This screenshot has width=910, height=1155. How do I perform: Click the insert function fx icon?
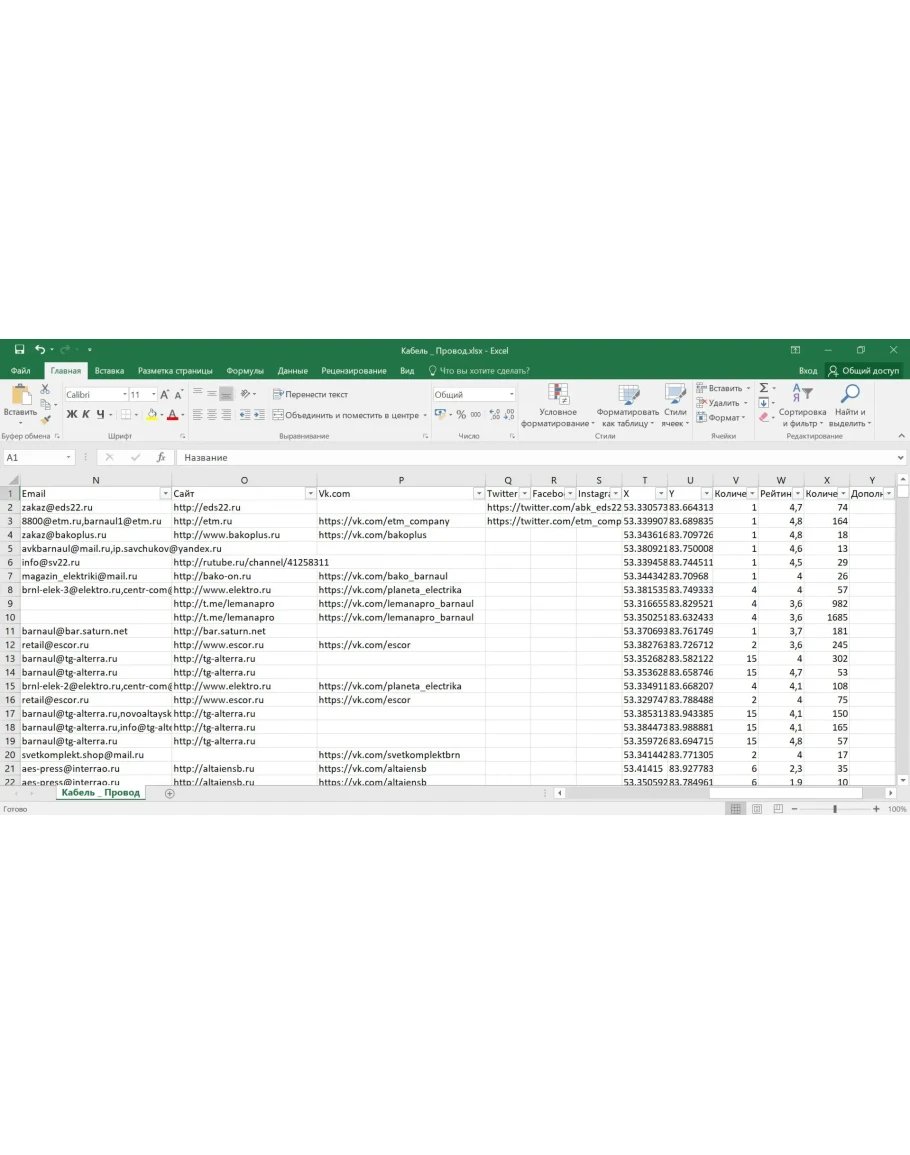point(161,457)
